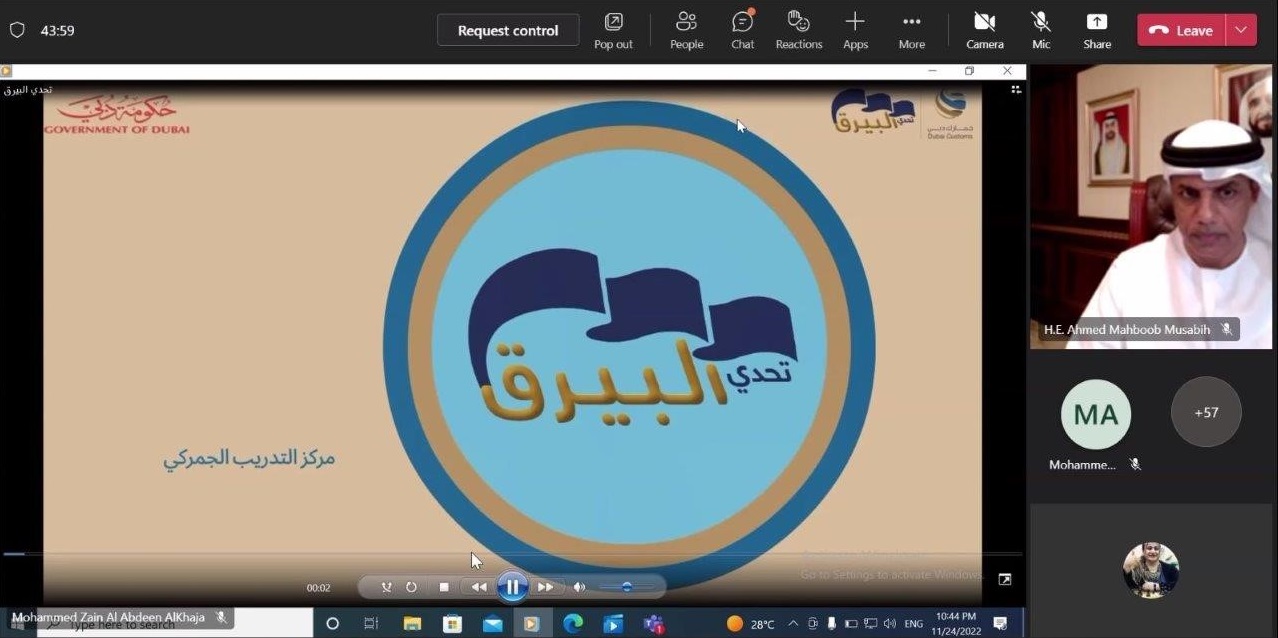The height and width of the screenshot is (638, 1278).
Task: Open Movies & TV from the taskbar
Action: [x=613, y=623]
